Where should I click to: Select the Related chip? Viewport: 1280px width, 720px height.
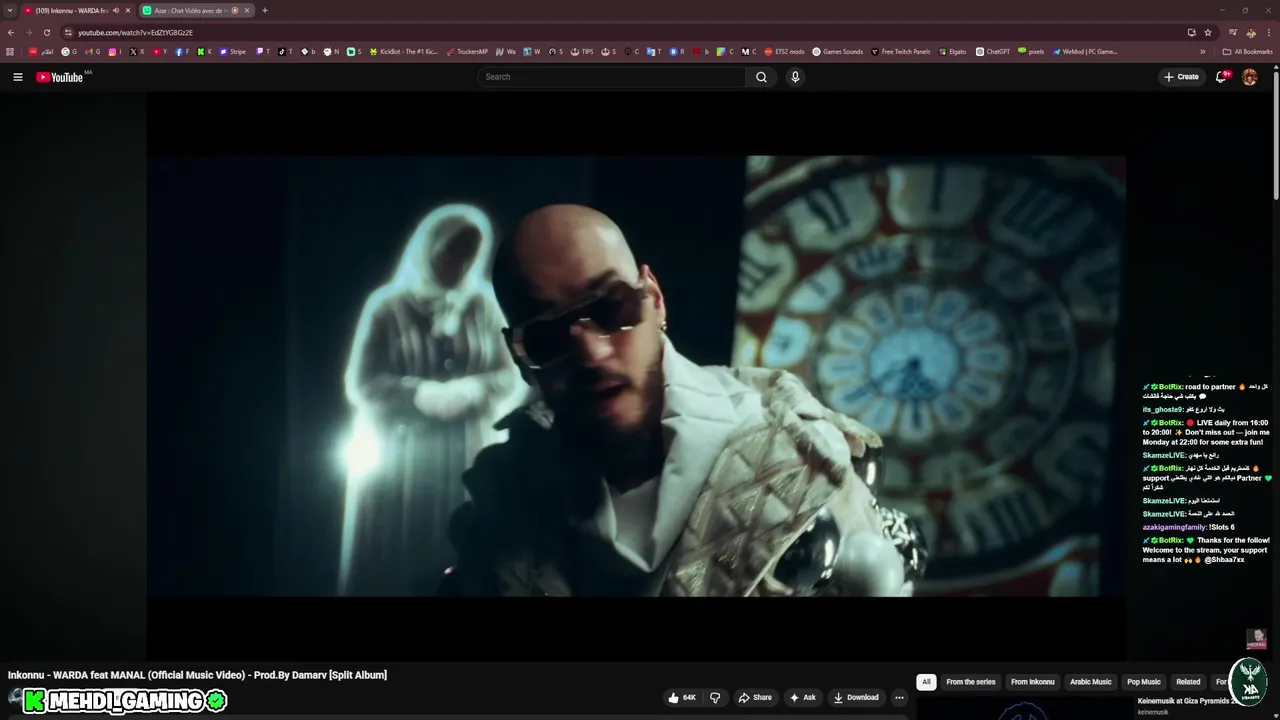pyautogui.click(x=1188, y=682)
